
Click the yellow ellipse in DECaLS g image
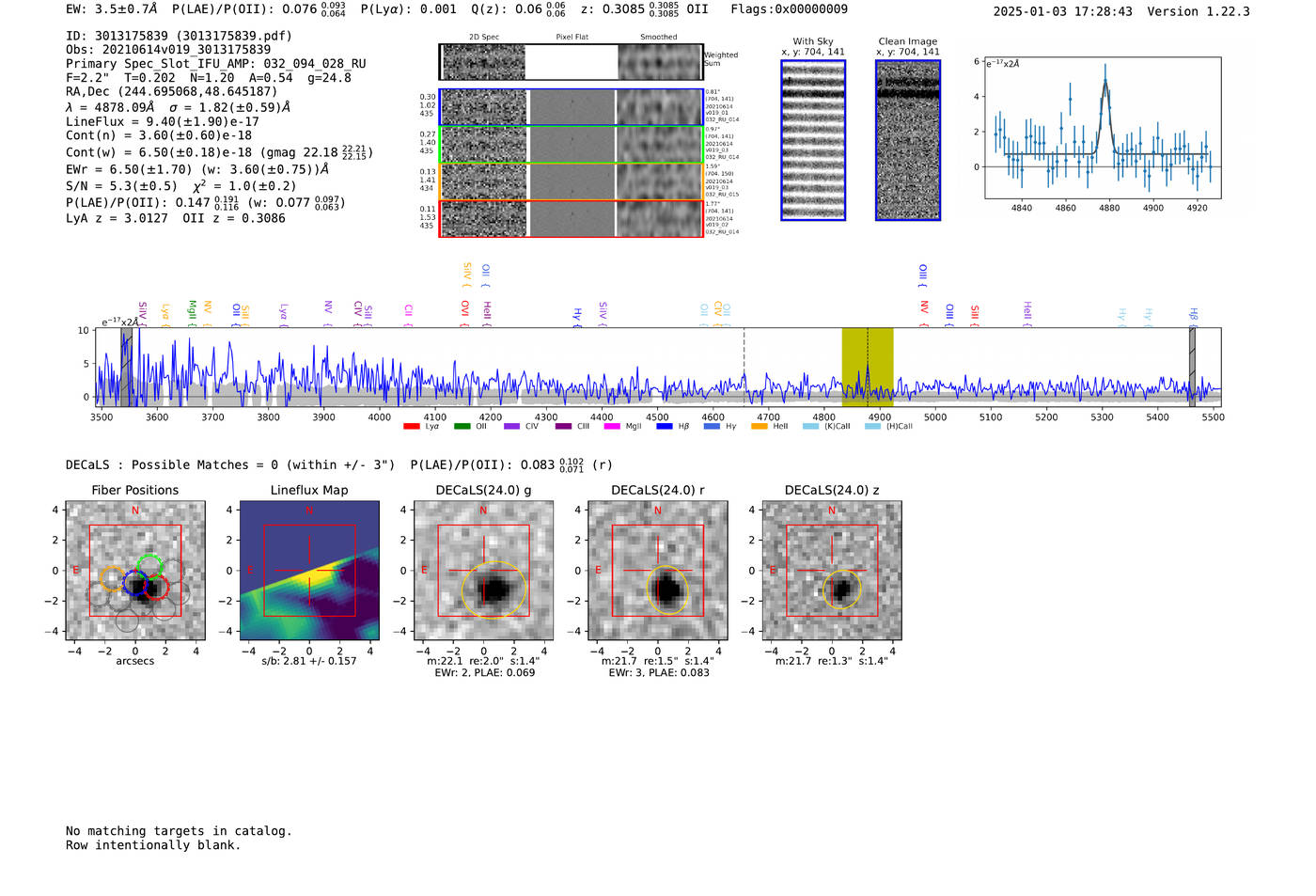click(x=493, y=589)
